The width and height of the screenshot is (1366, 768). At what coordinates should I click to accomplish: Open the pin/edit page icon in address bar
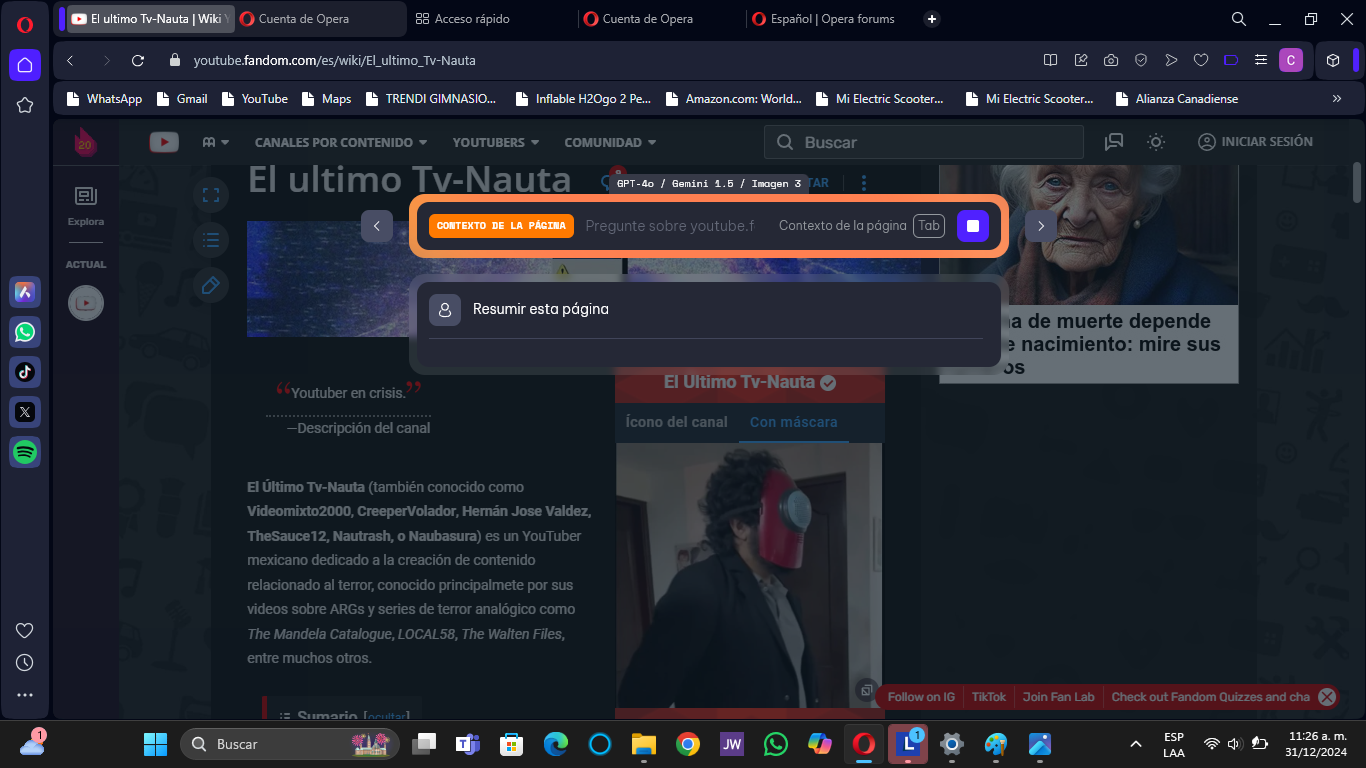1081,60
